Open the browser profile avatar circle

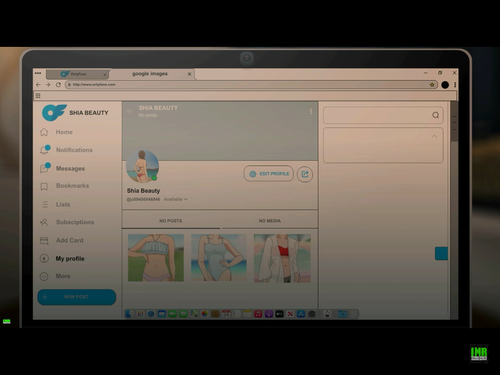(x=445, y=85)
